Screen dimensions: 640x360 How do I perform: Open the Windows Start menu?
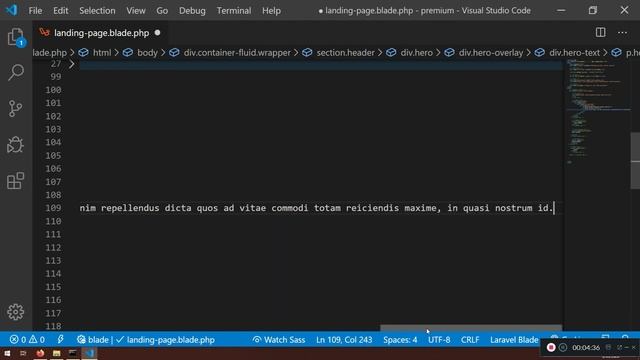click(x=7, y=353)
